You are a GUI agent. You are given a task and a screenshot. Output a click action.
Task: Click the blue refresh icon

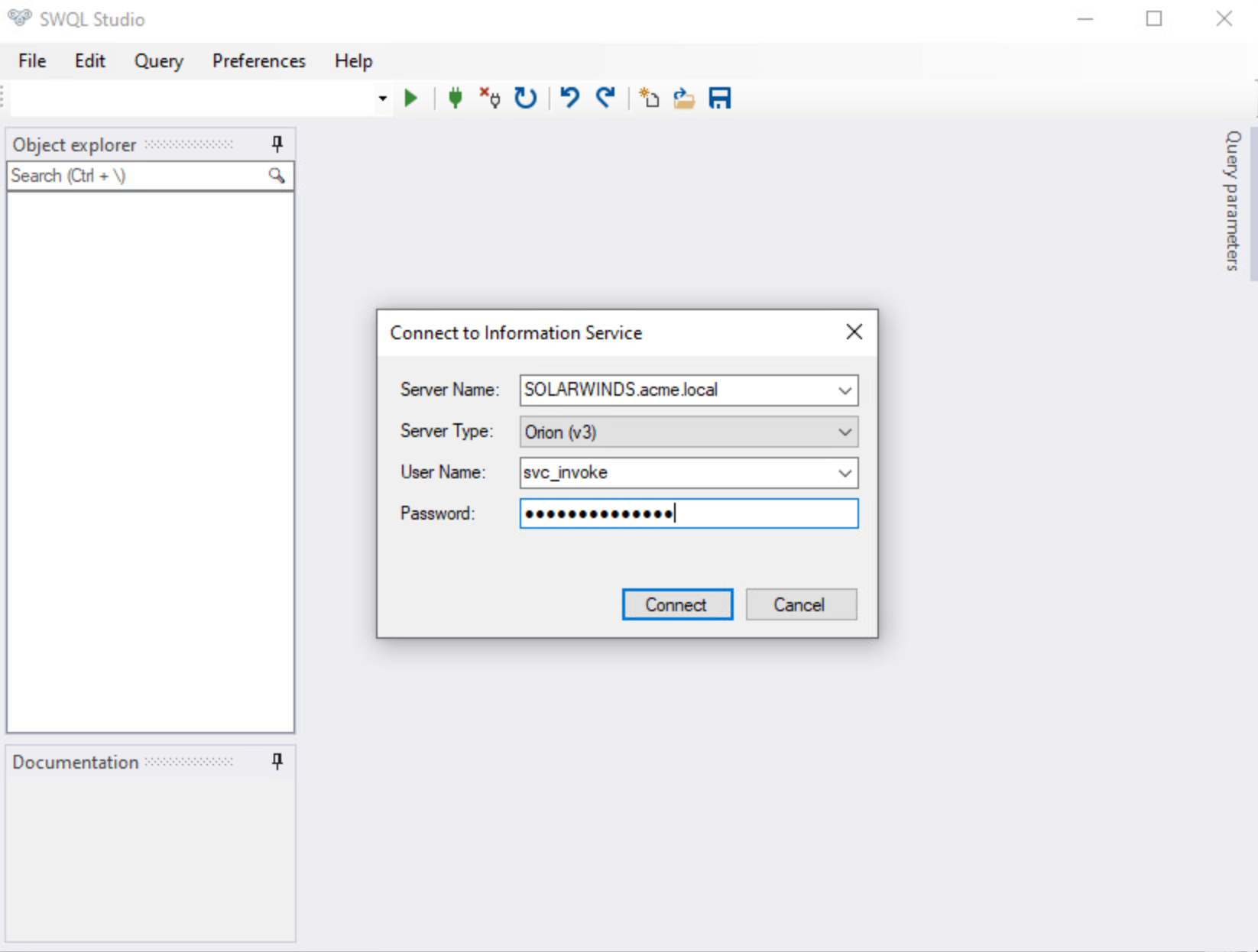pyautogui.click(x=525, y=98)
